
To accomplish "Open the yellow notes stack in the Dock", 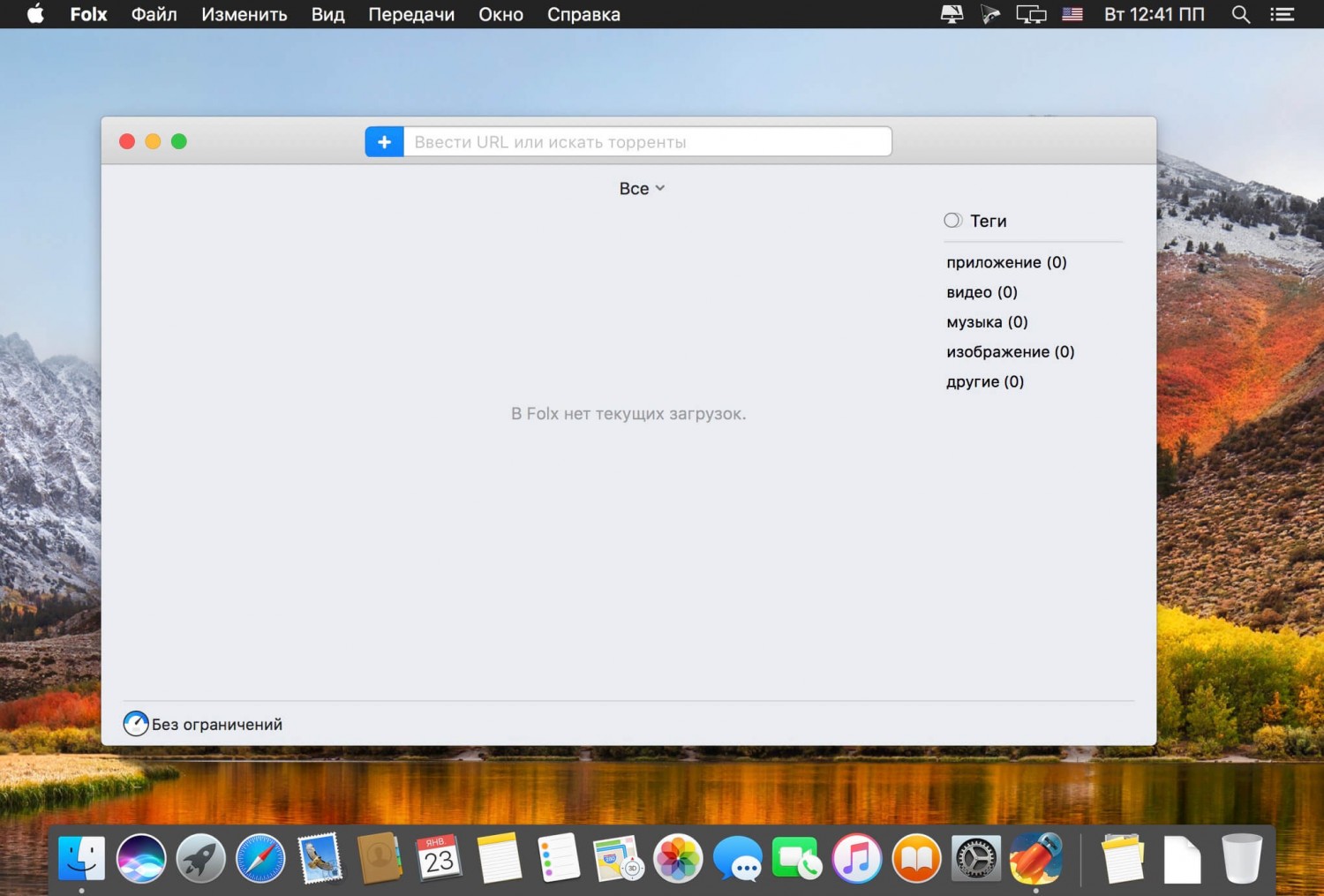I will [x=1123, y=858].
